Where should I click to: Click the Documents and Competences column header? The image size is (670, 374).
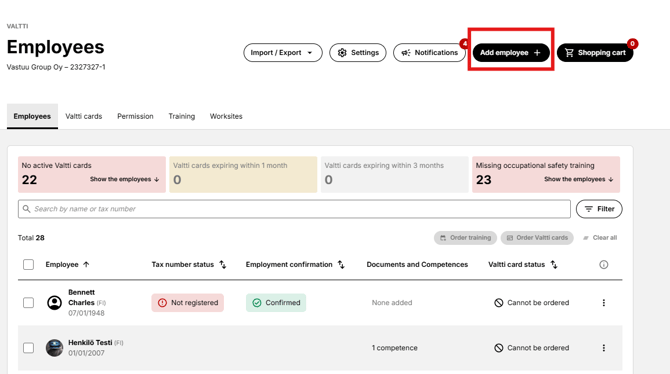(417, 265)
